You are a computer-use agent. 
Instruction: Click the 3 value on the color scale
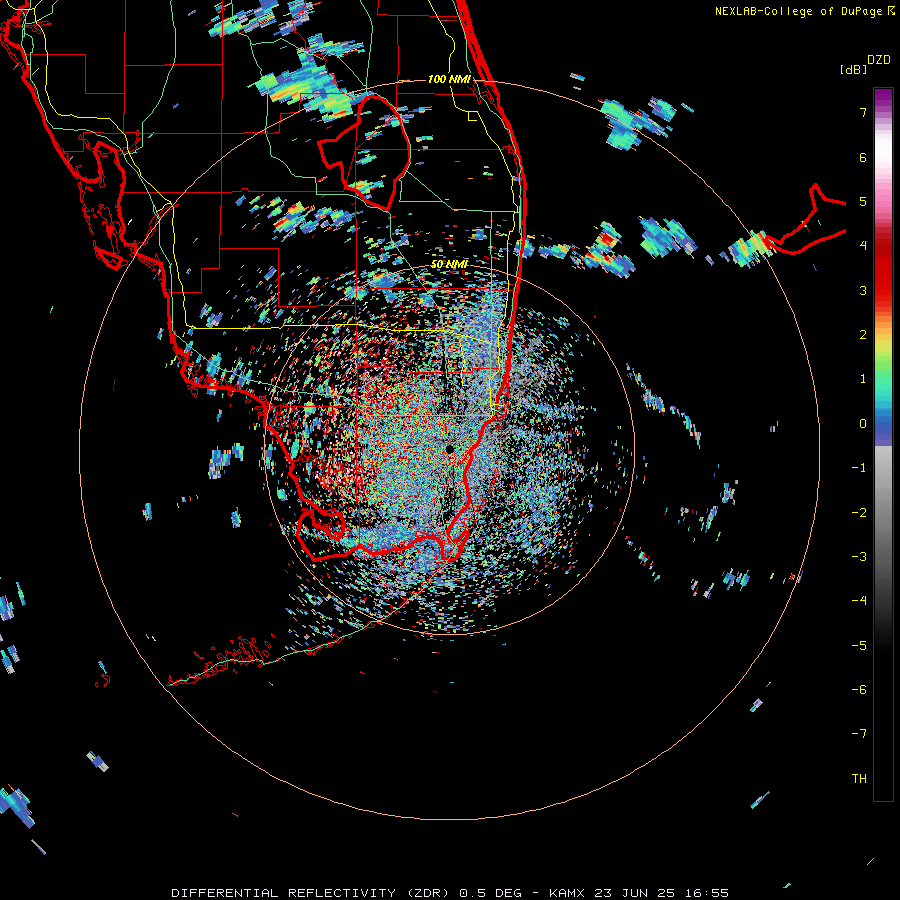pos(863,290)
